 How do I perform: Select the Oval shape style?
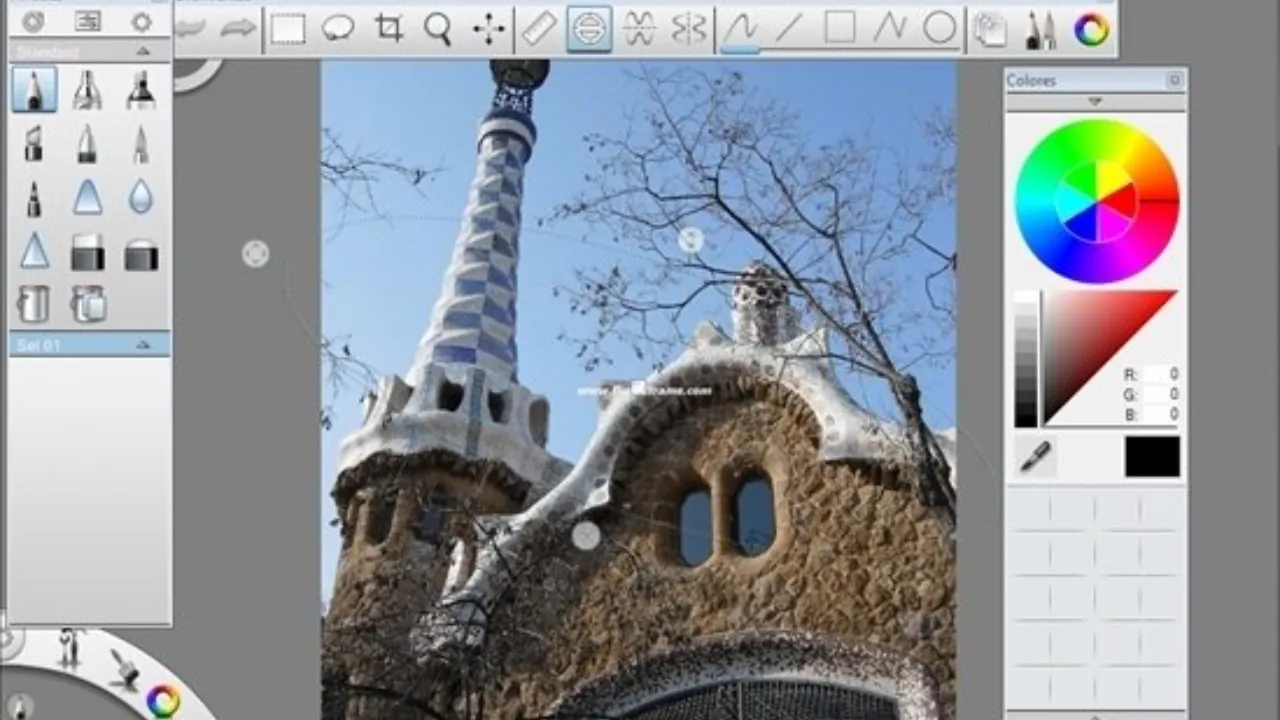[939, 29]
